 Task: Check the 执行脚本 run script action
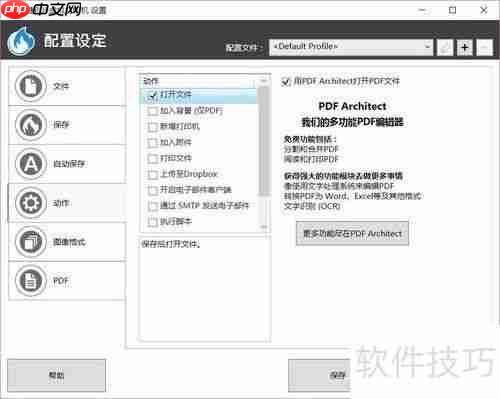[x=152, y=222]
